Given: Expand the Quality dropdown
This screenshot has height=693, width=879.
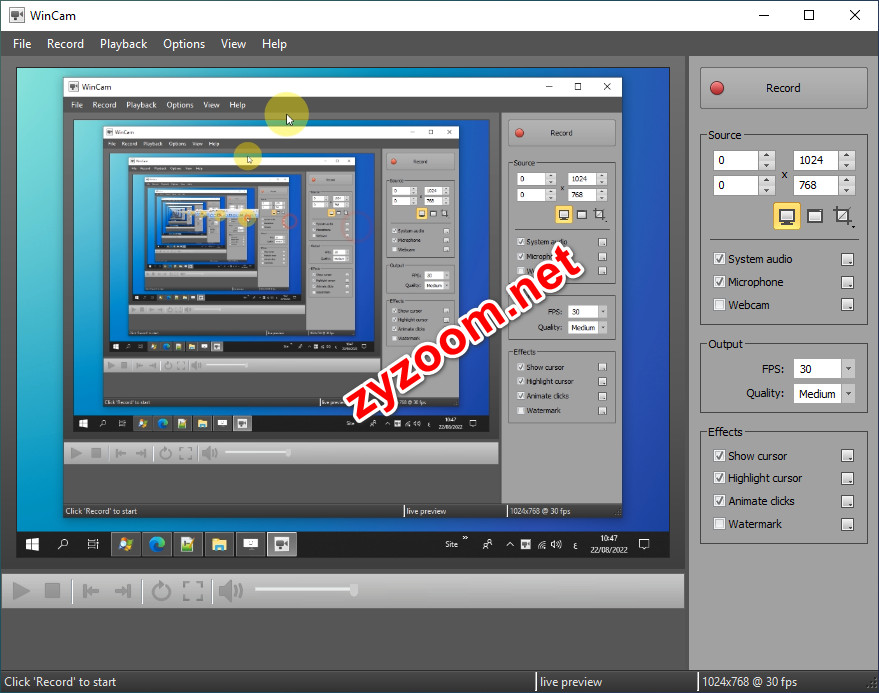Looking at the screenshot, I should pyautogui.click(x=848, y=394).
